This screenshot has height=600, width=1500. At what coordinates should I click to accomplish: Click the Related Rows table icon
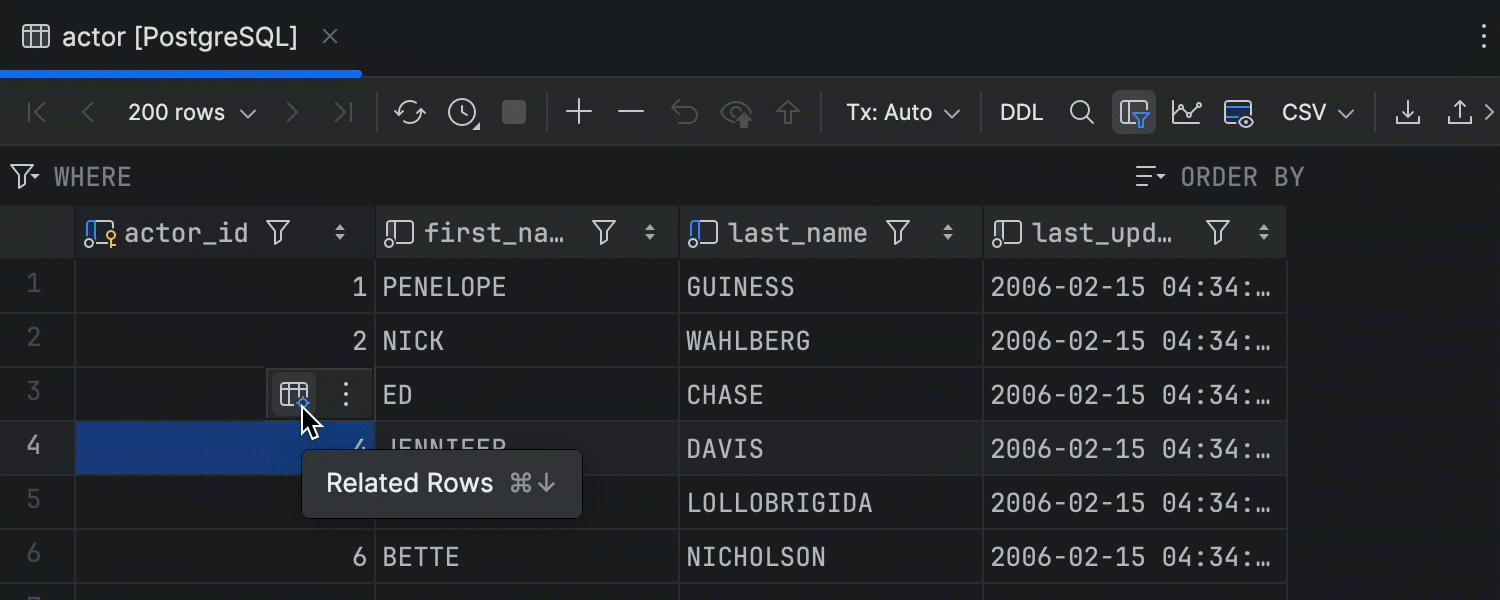click(x=294, y=394)
